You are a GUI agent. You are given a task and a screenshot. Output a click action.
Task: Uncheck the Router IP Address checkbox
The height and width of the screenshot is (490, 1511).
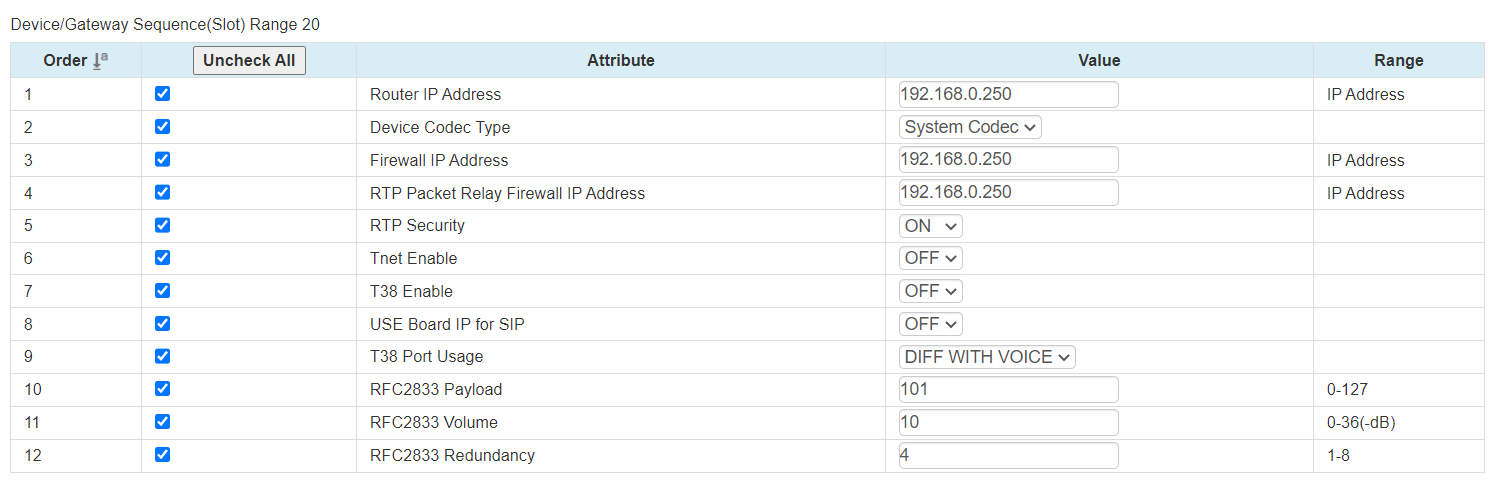[163, 94]
